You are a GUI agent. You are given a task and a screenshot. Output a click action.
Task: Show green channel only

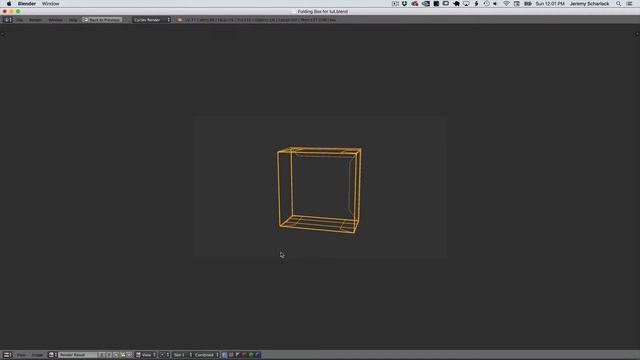tap(251, 355)
